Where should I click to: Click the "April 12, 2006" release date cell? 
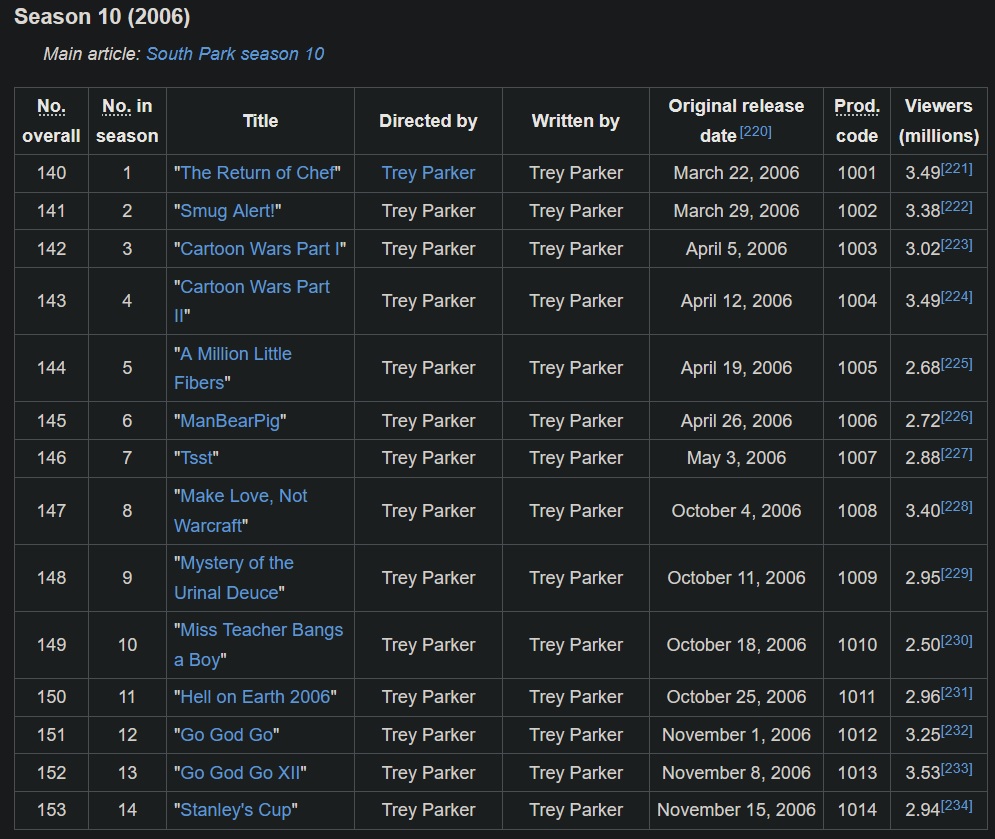pos(736,301)
